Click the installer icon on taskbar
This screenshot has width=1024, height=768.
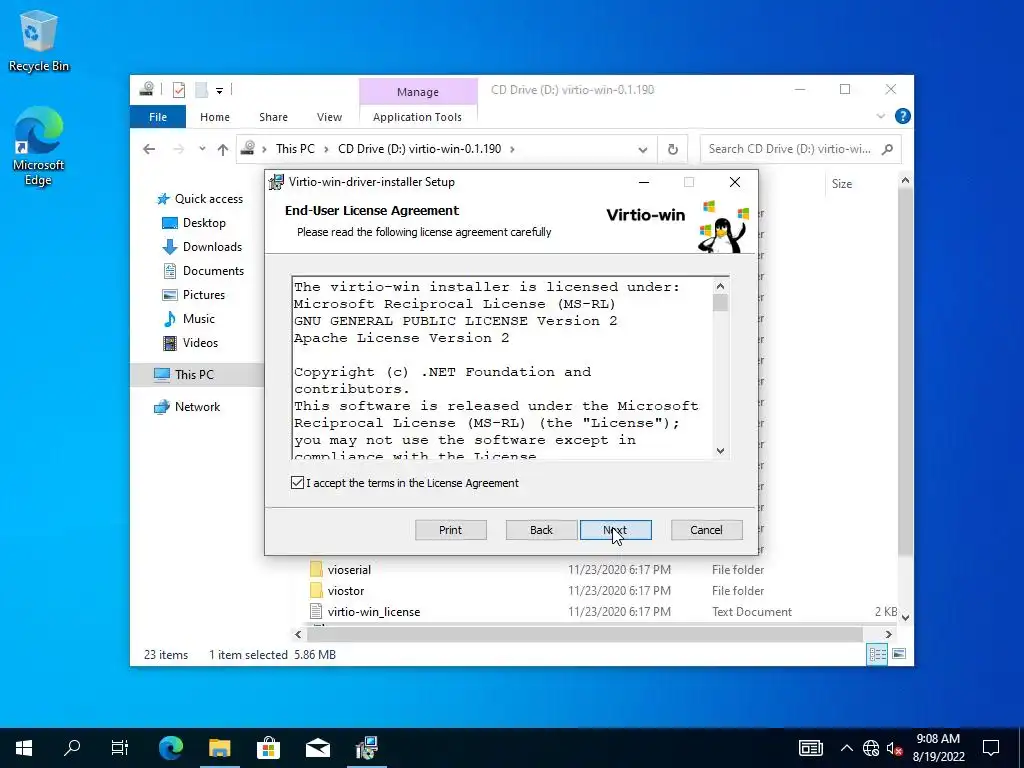point(366,748)
